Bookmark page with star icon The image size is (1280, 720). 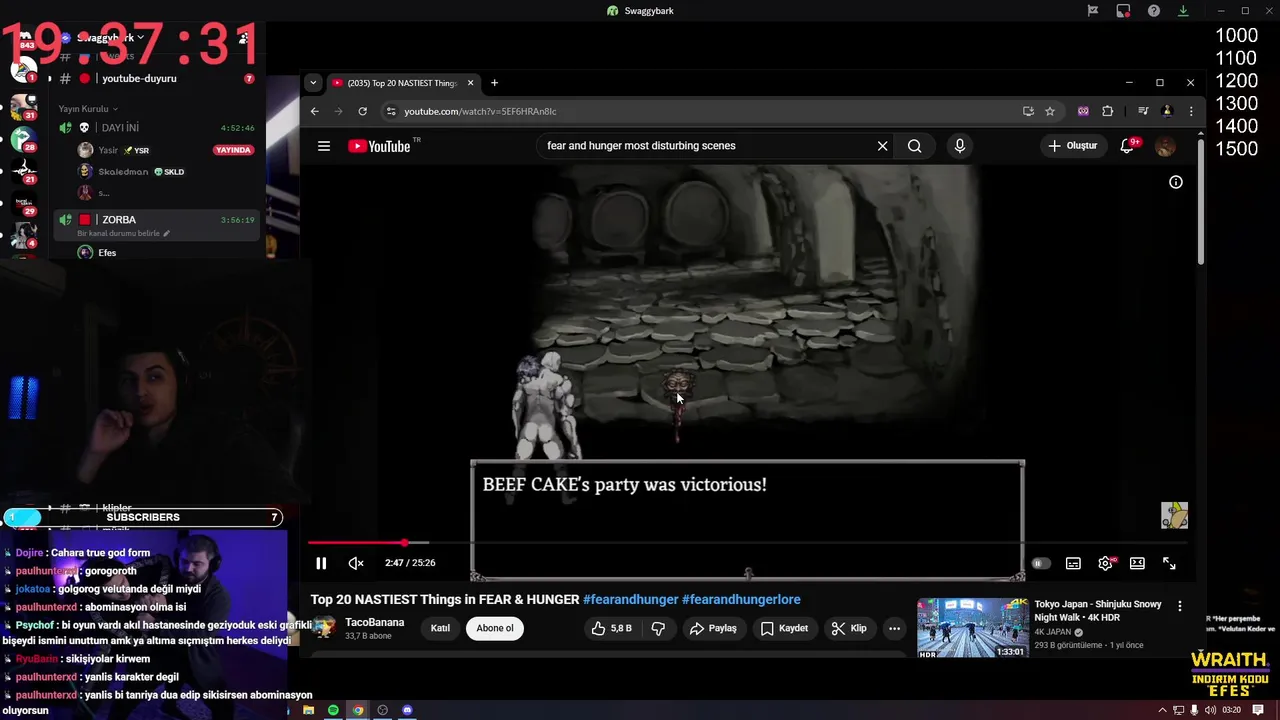pos(1050,111)
